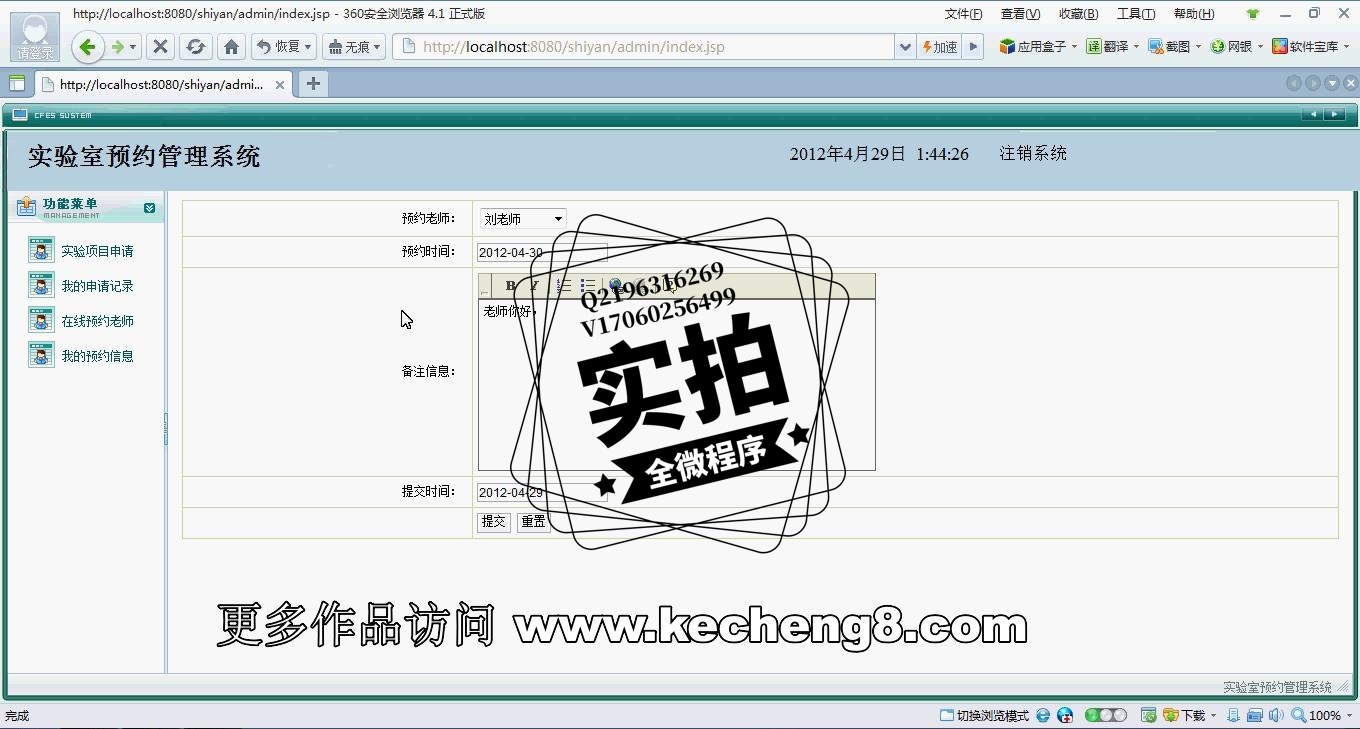Click the green browser back arrow
The width and height of the screenshot is (1360, 729).
(x=87, y=47)
